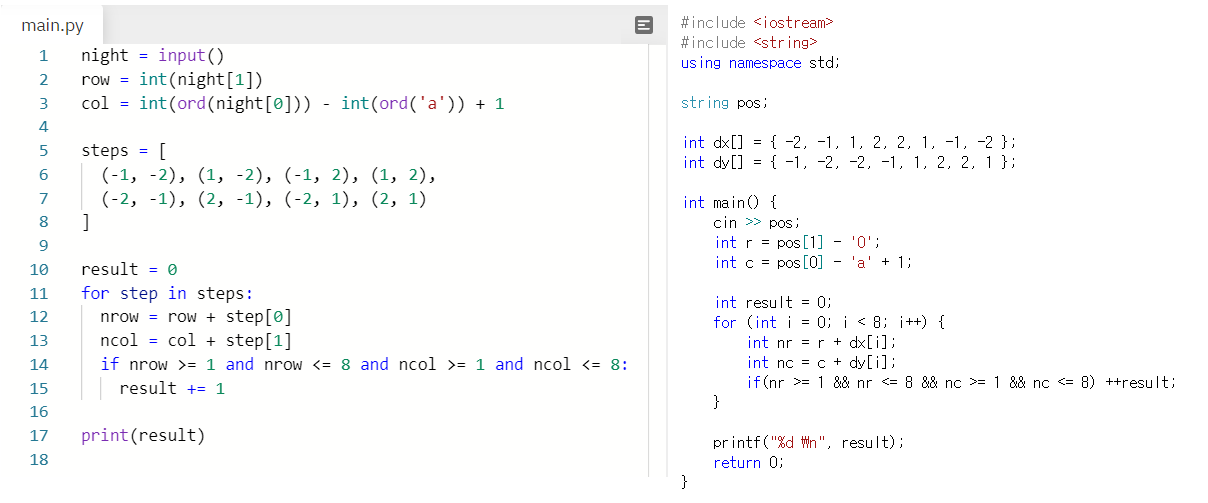Image resolution: width=1208 pixels, height=503 pixels.
Task: Click '#include <string>' in C++ code
Action: pyautogui.click(x=749, y=42)
